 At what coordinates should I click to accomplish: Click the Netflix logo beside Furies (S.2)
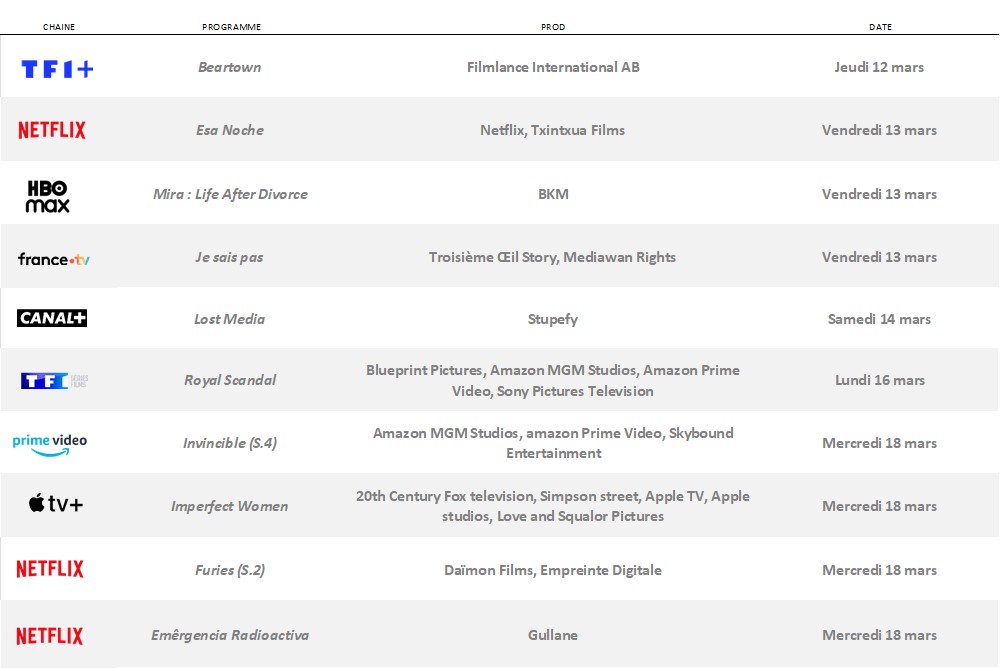(50, 569)
